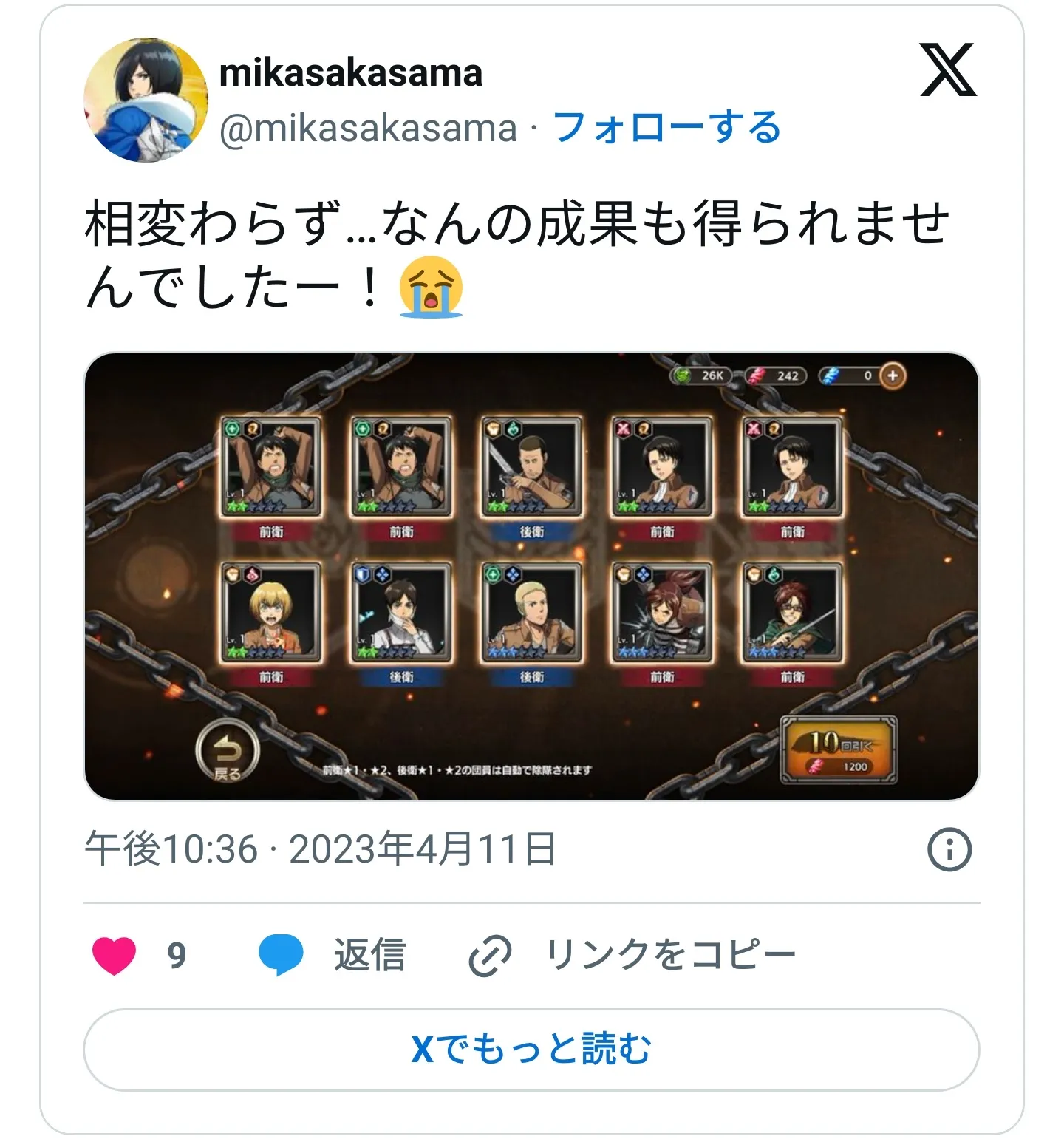Tap the orange plus currency button
This screenshot has width=1064, height=1139.
893,375
